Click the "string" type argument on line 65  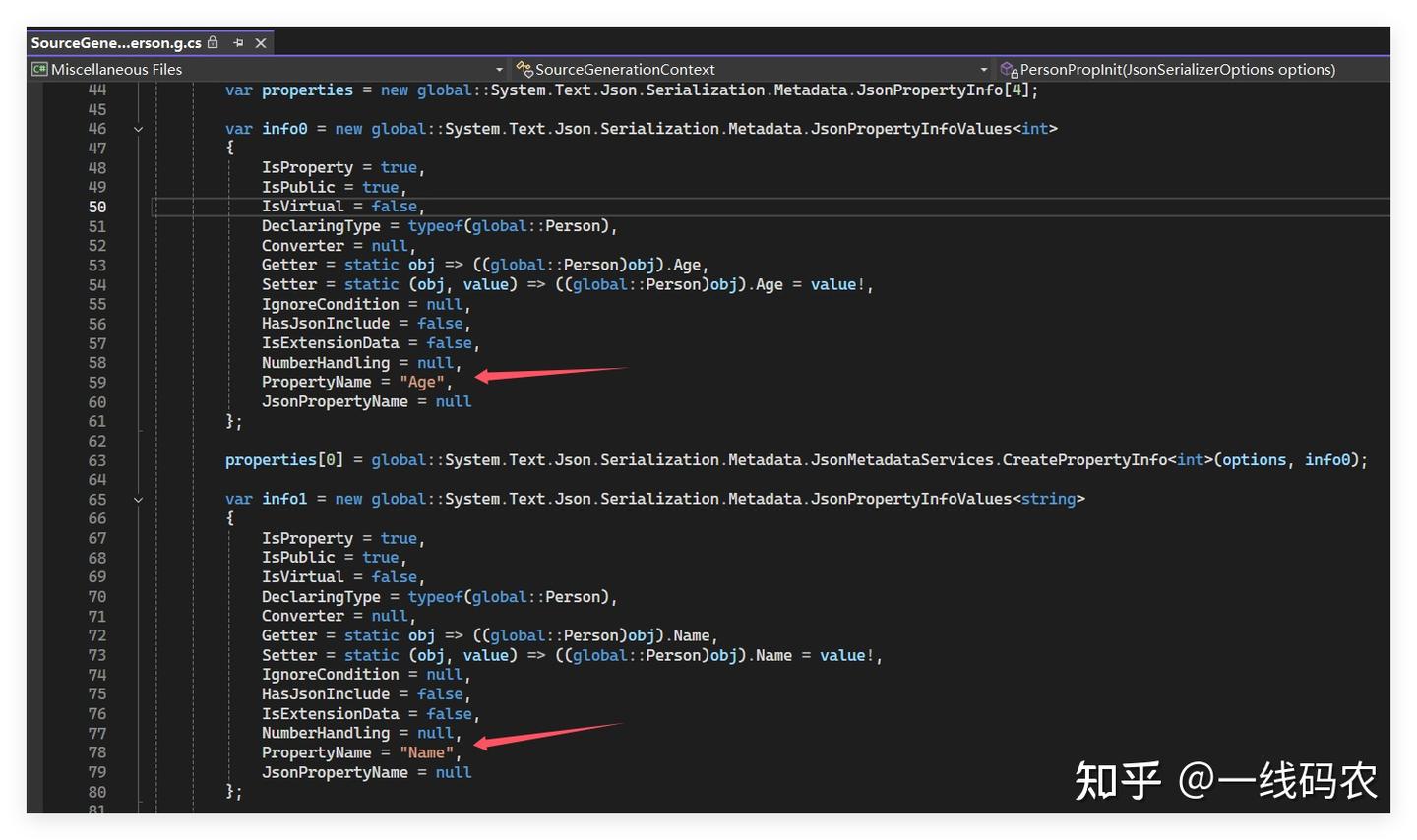(1049, 500)
